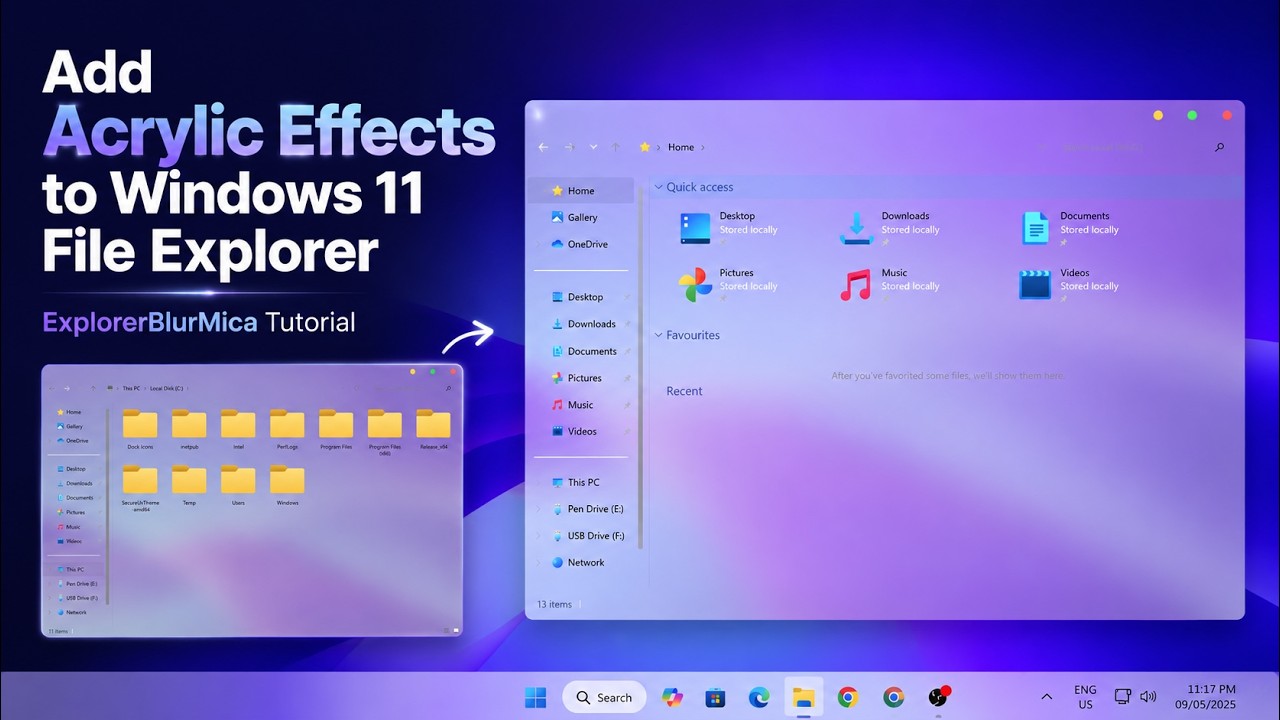
Task: Open the Pictures folder icon in Quick access
Action: pyautogui.click(x=695, y=285)
